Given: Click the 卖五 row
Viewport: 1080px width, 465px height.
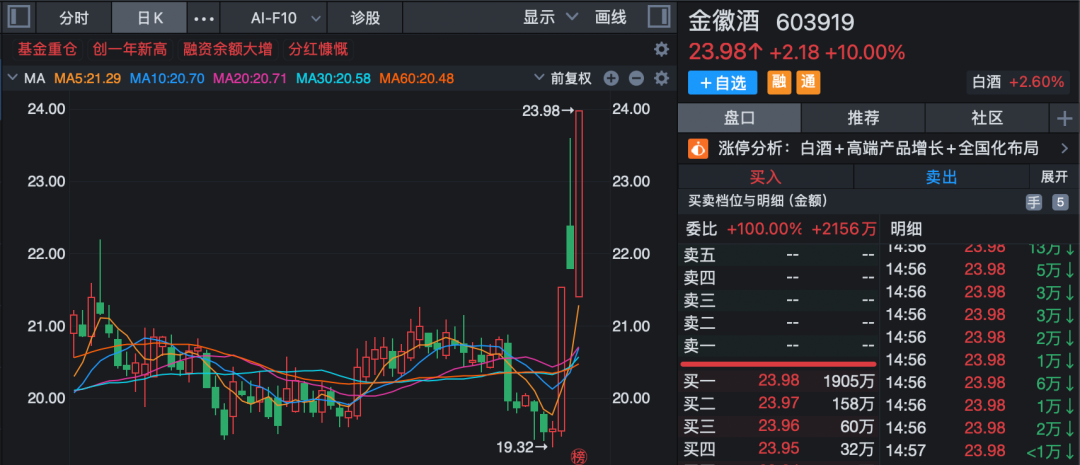Looking at the screenshot, I should click(x=779, y=256).
